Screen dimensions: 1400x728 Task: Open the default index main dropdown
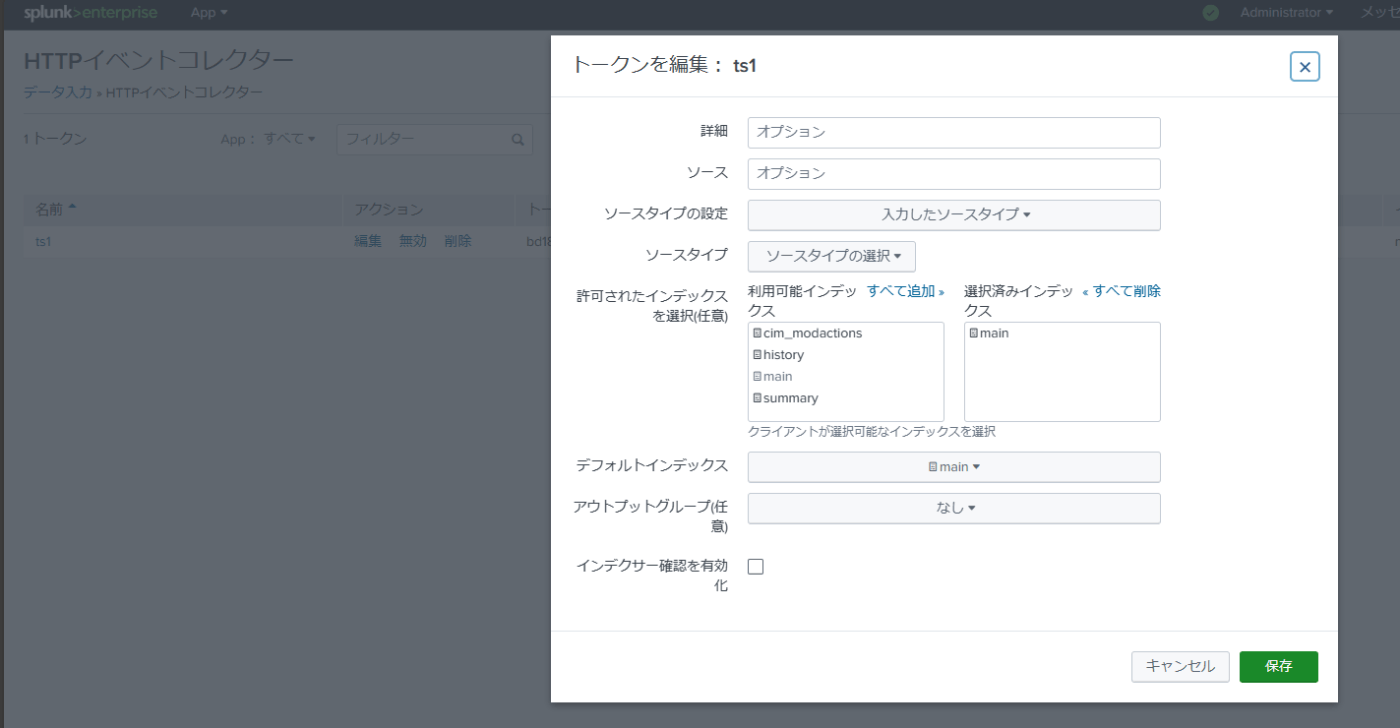coord(954,467)
